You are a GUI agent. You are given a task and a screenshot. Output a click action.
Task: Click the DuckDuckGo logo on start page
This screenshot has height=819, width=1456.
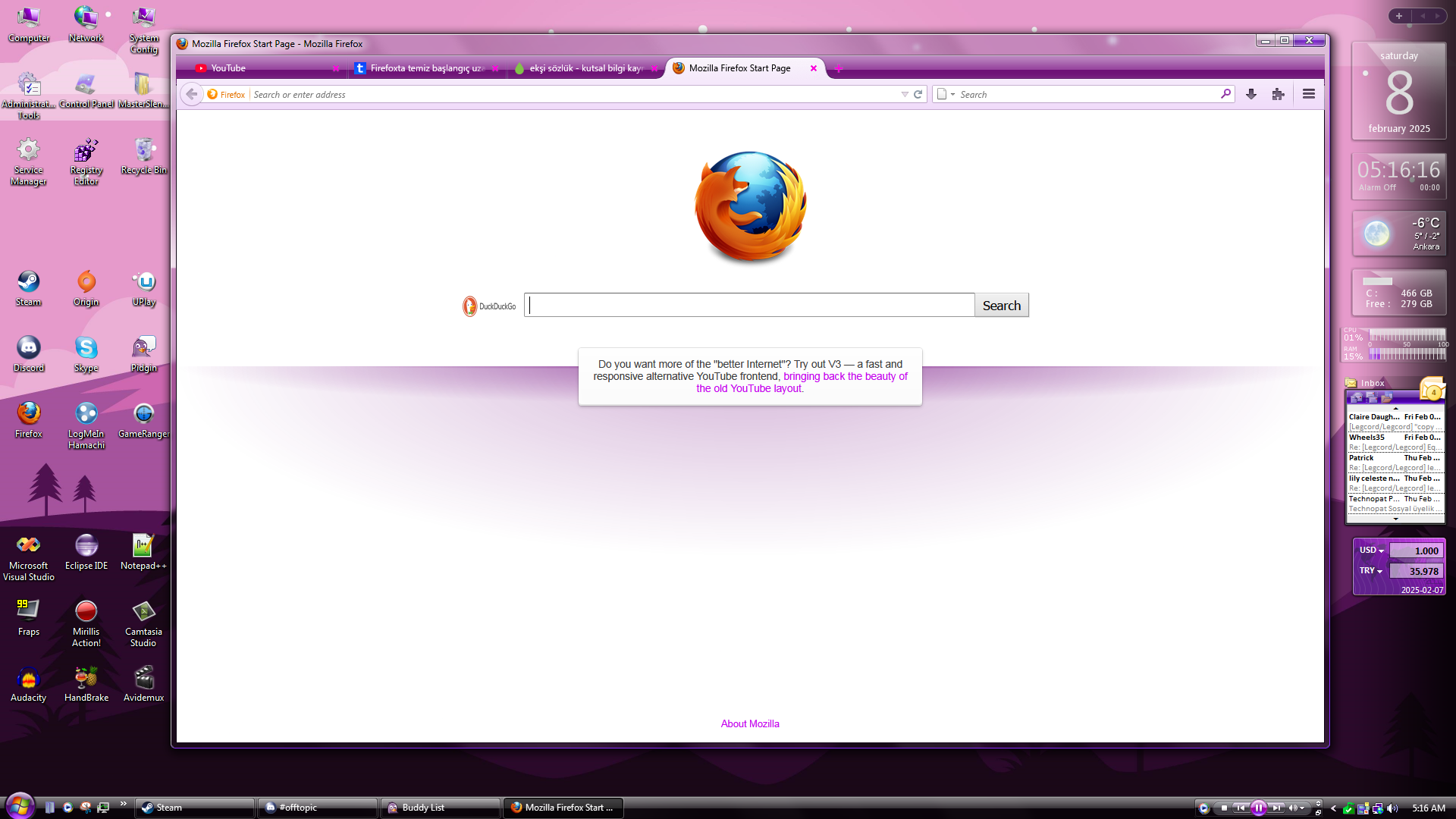coord(489,306)
